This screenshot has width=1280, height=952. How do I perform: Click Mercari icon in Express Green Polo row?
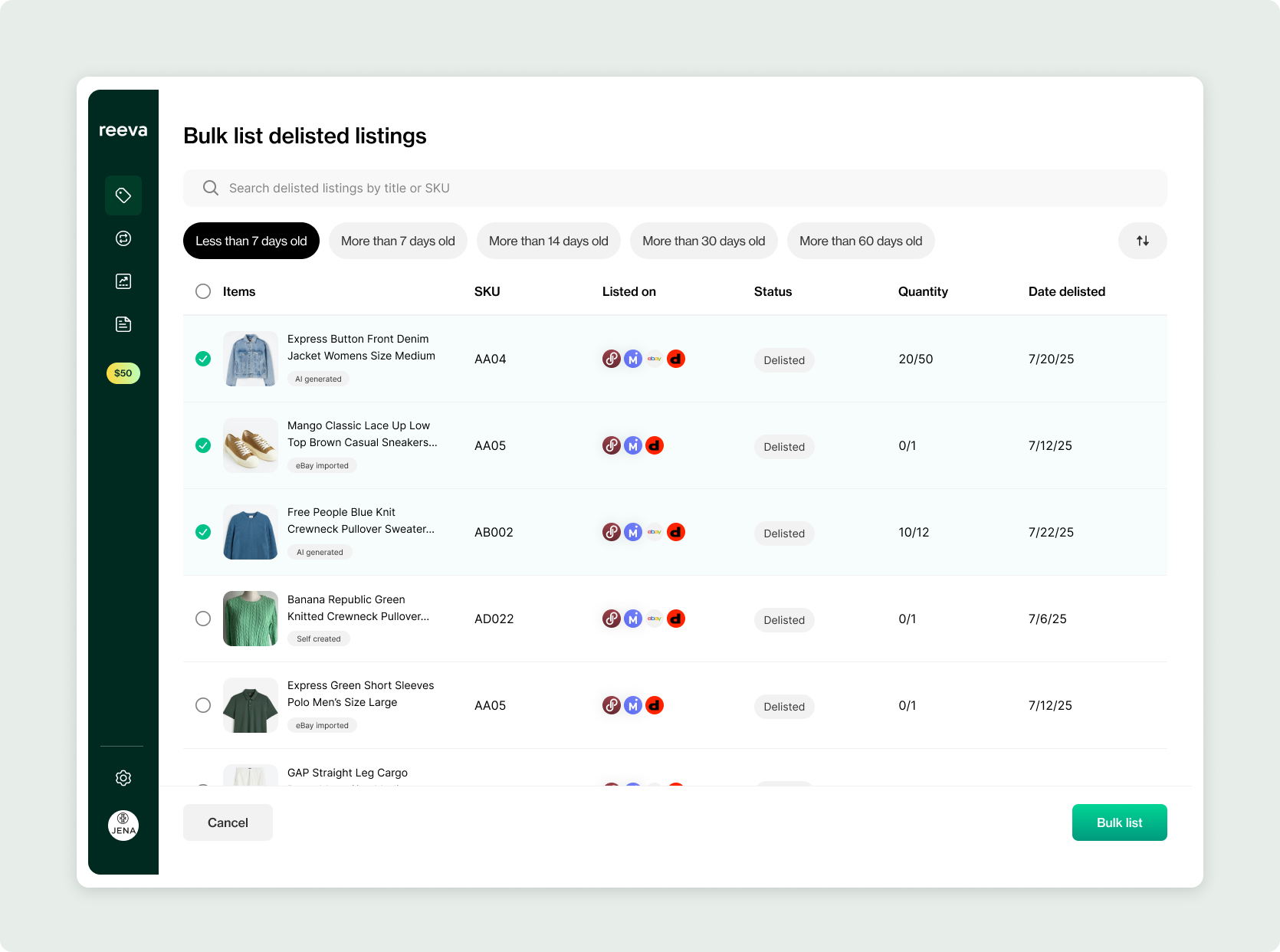point(633,705)
